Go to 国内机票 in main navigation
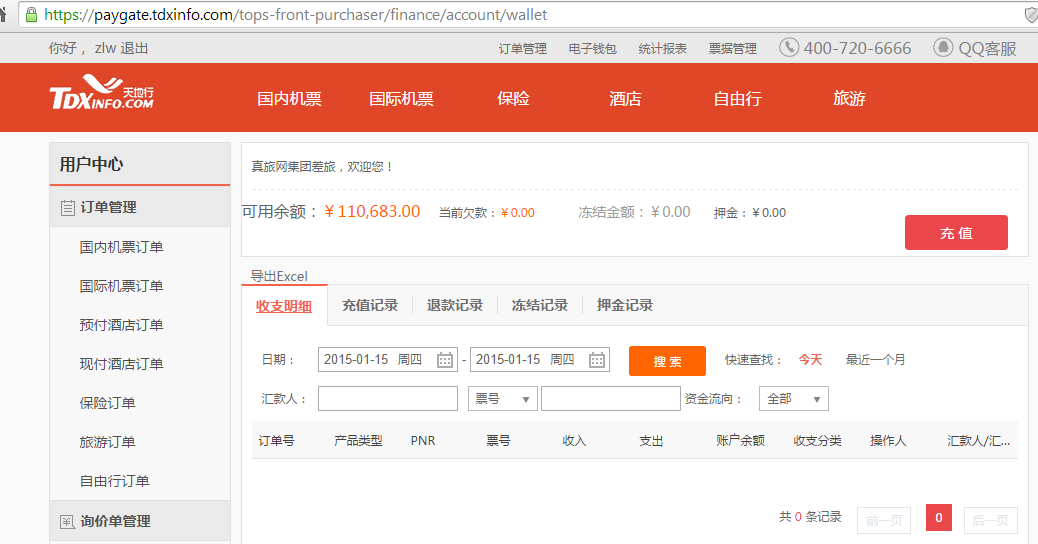Screen dimensions: 1038x544 (289, 99)
